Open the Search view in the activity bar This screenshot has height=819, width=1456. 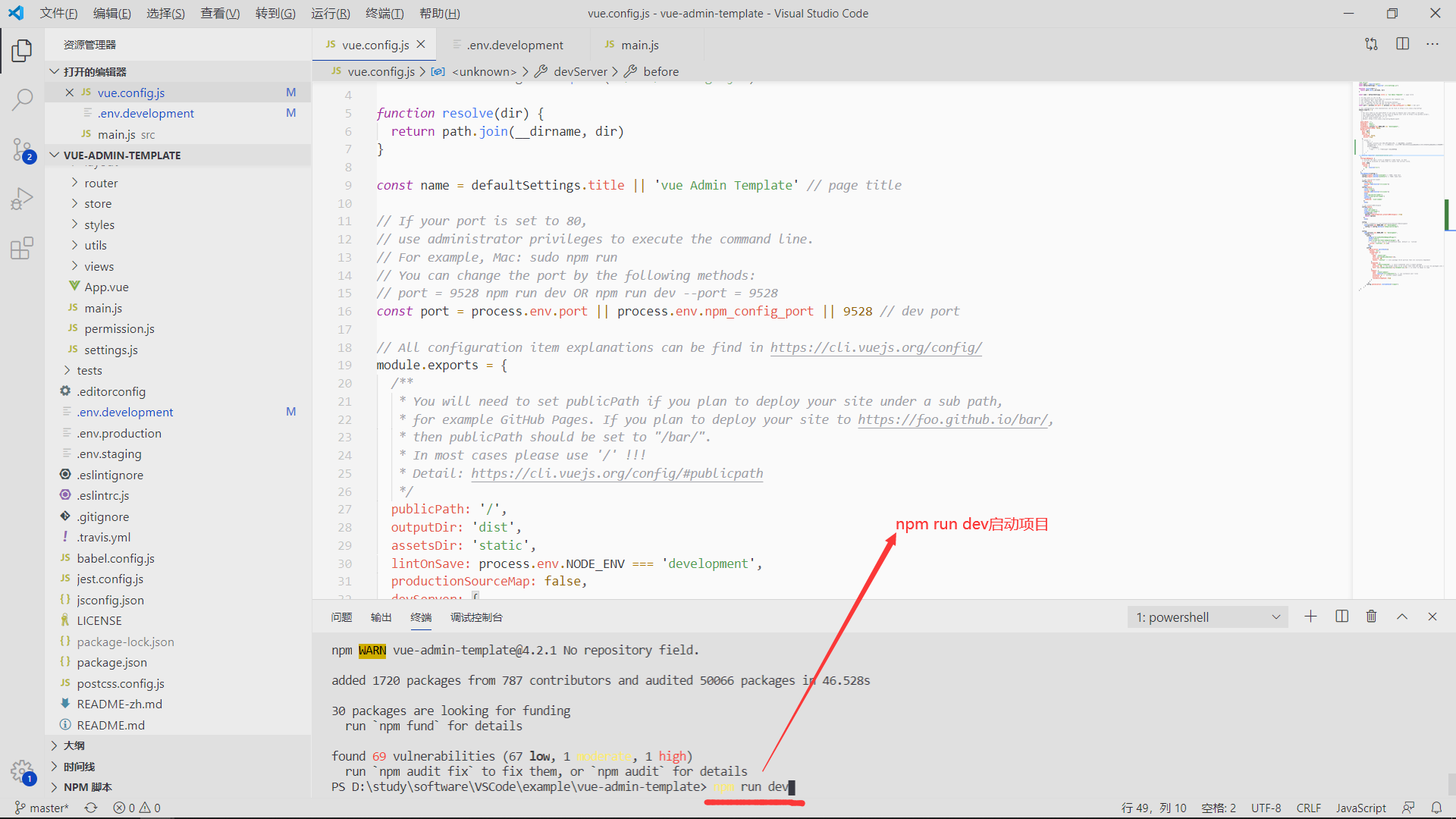[x=23, y=99]
